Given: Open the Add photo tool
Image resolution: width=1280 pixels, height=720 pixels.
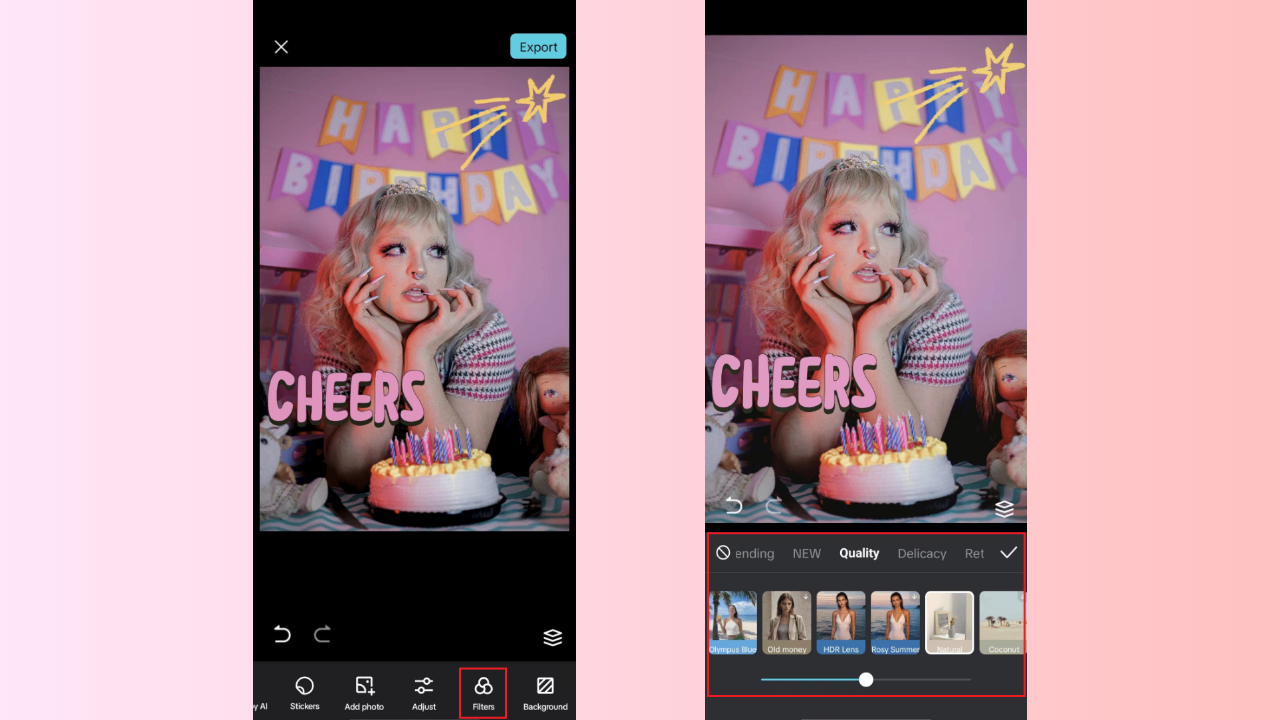Looking at the screenshot, I should 364,692.
